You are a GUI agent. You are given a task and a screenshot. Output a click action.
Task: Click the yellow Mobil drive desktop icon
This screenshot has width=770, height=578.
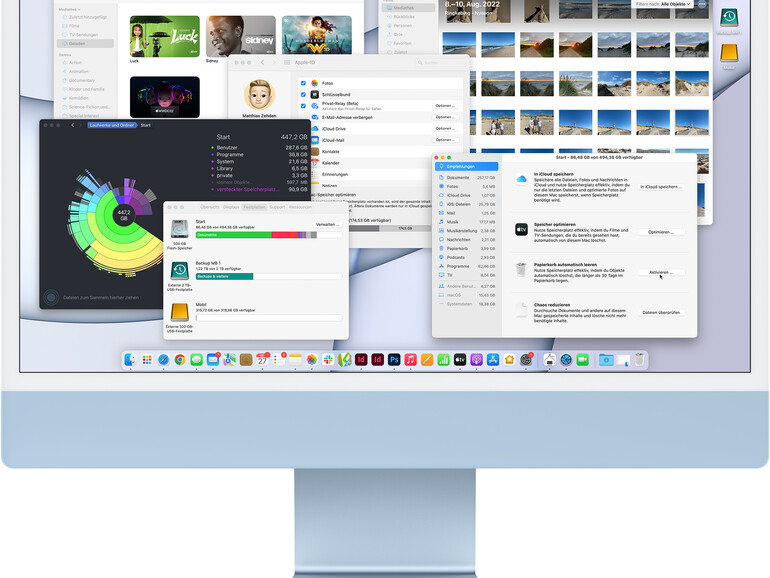tap(729, 53)
